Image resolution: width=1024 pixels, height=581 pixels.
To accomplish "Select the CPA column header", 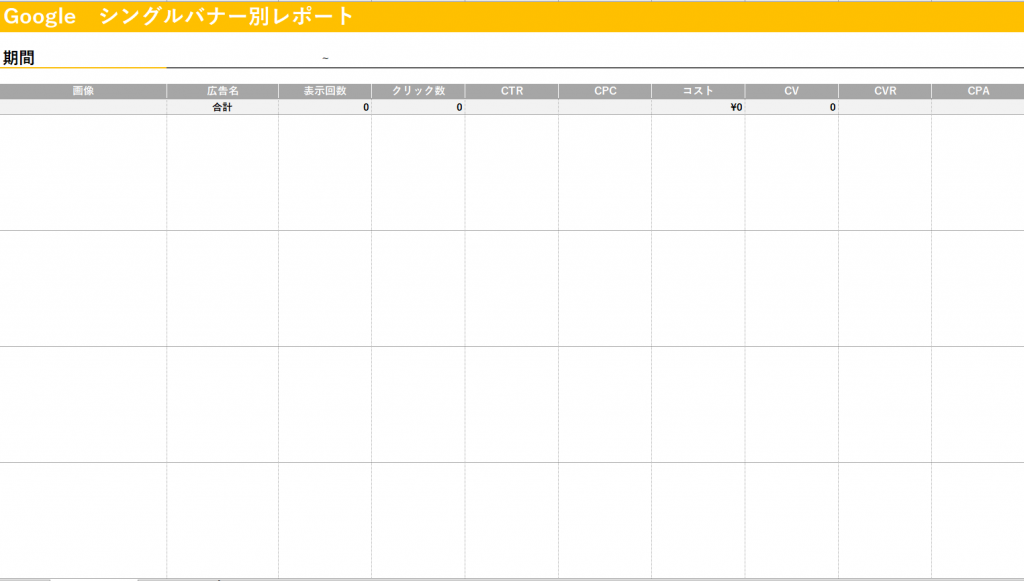I will pyautogui.click(x=978, y=91).
